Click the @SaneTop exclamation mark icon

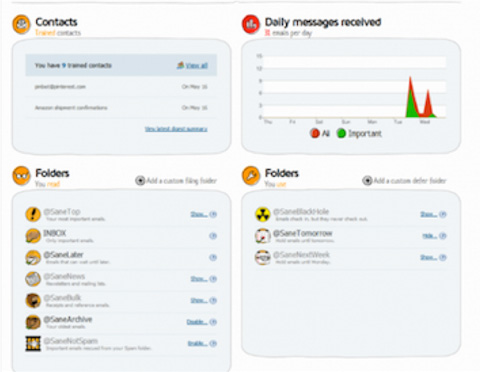tap(33, 214)
